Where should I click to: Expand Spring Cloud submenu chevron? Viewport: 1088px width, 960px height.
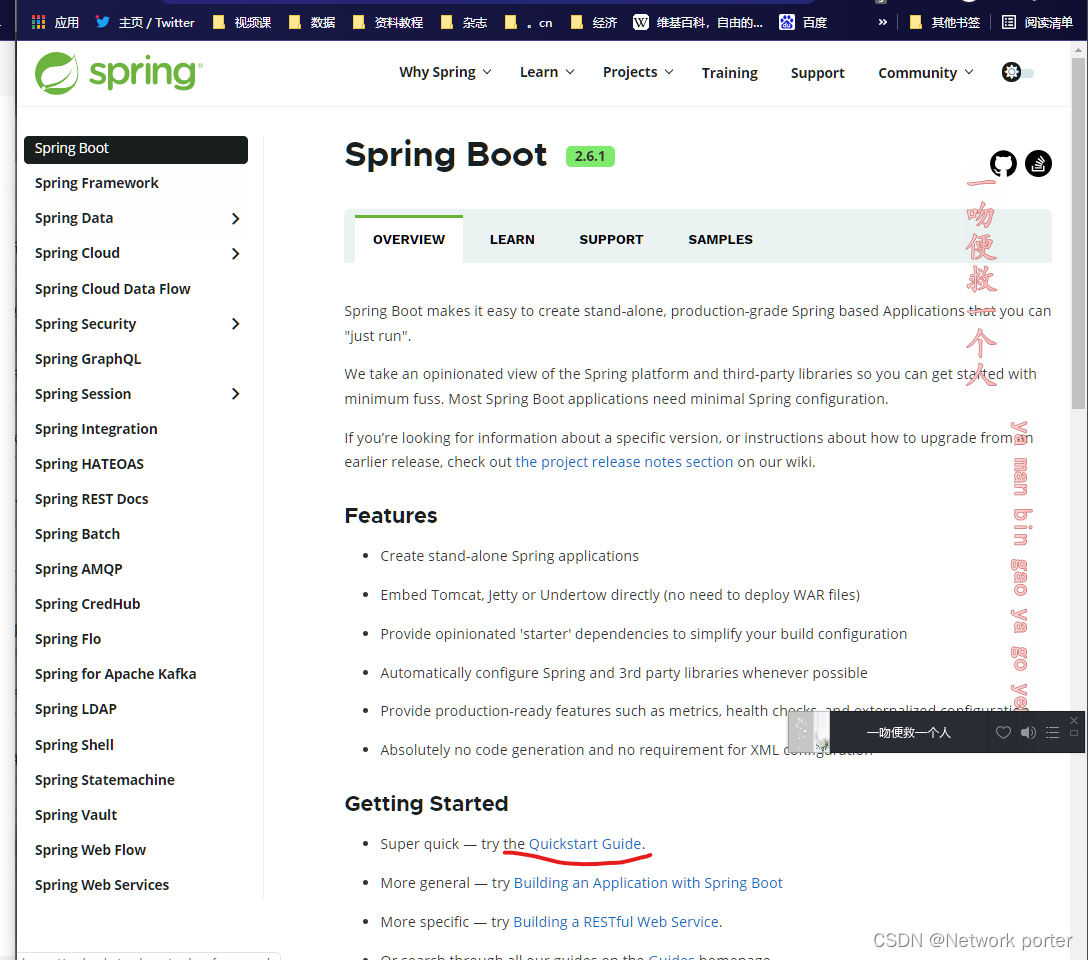pos(235,254)
